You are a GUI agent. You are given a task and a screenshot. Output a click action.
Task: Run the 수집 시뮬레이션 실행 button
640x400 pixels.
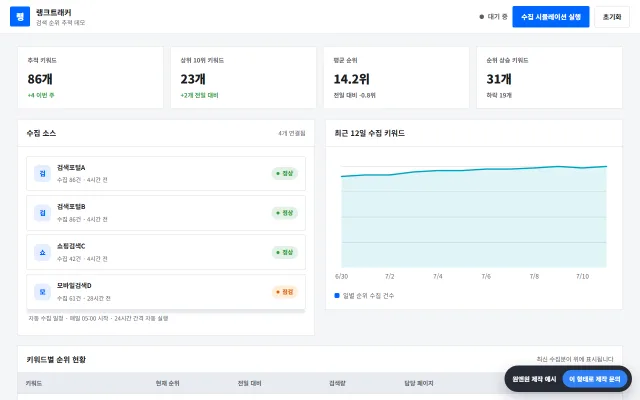(551, 17)
